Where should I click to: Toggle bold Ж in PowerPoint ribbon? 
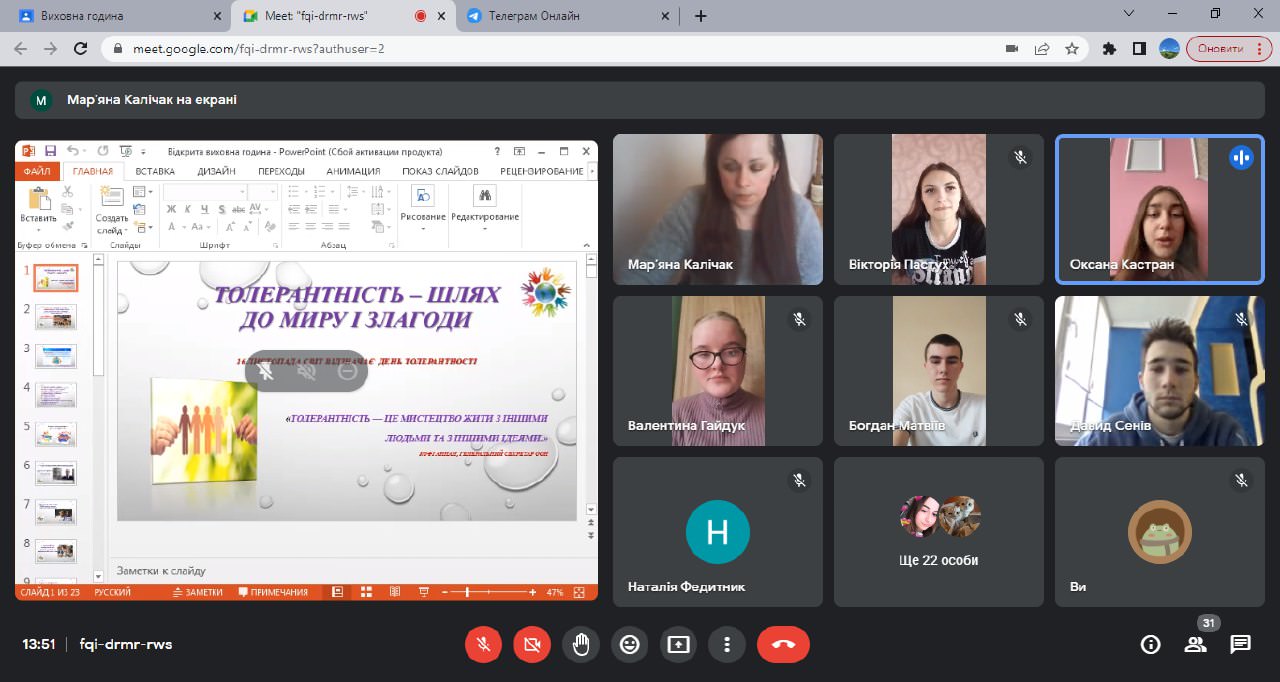click(171, 209)
